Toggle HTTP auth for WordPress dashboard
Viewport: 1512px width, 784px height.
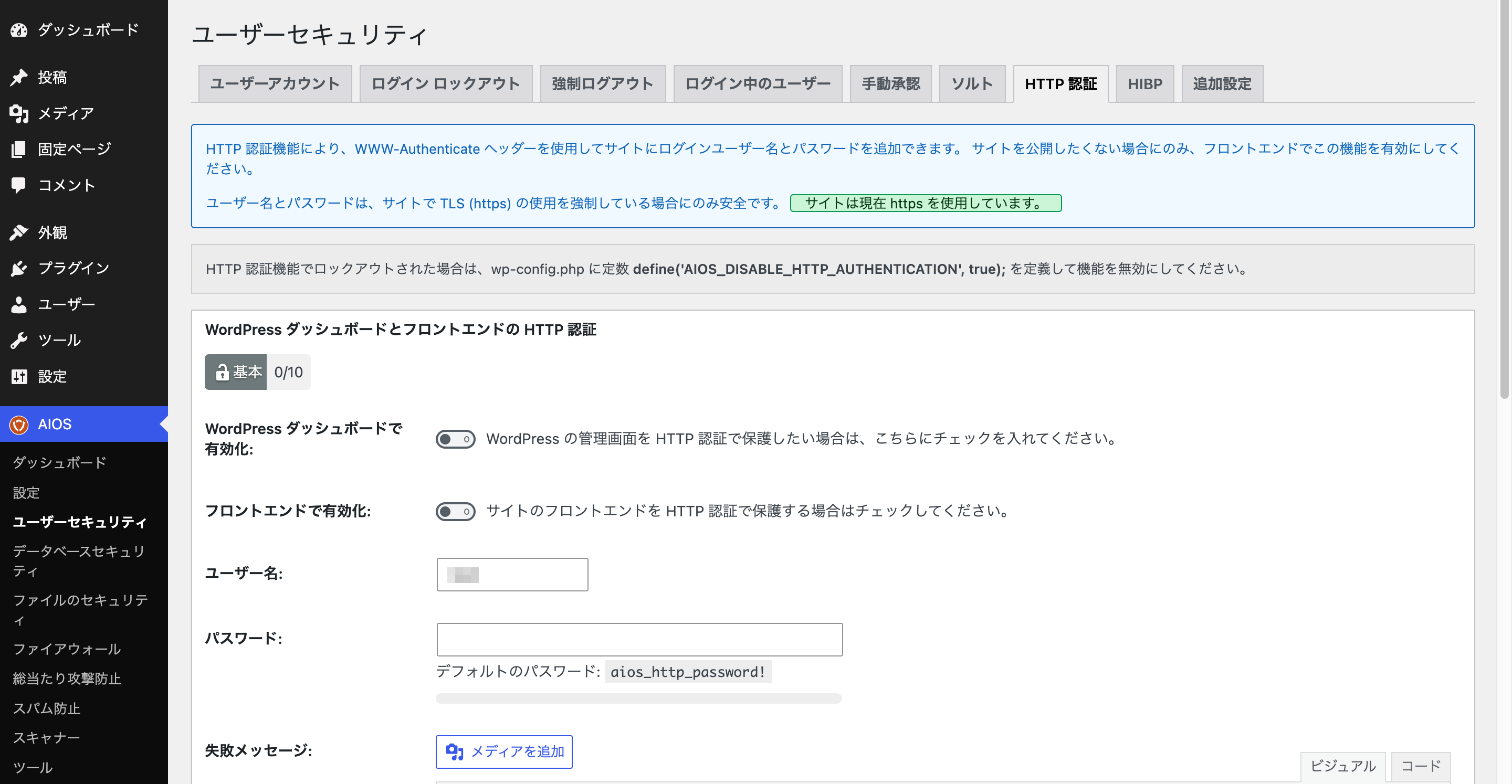[456, 439]
